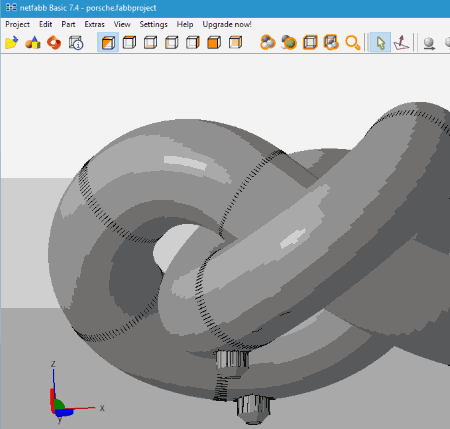Activate the magnifying glass zoom tool

353,43
